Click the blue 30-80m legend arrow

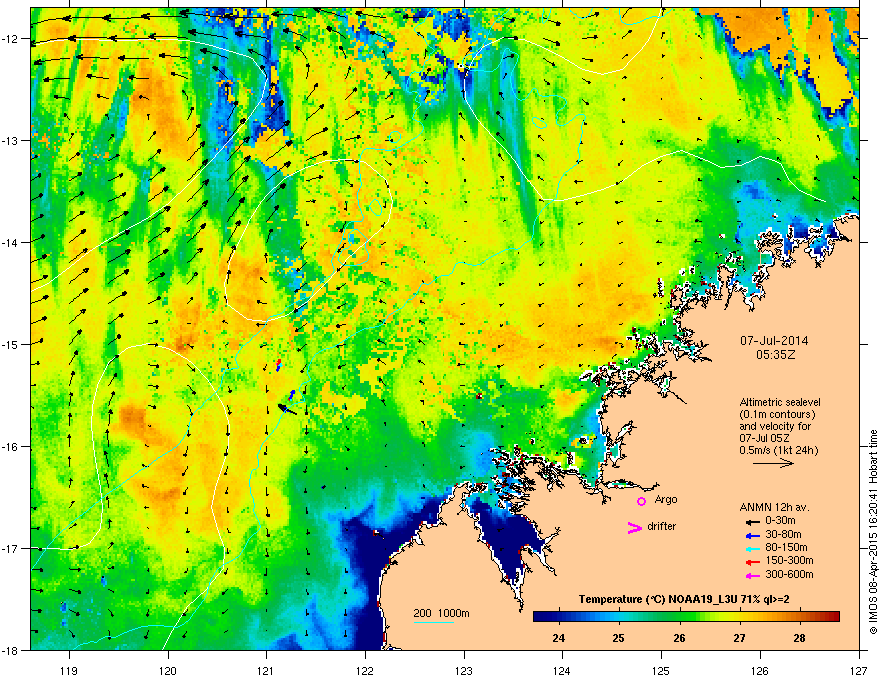point(753,535)
